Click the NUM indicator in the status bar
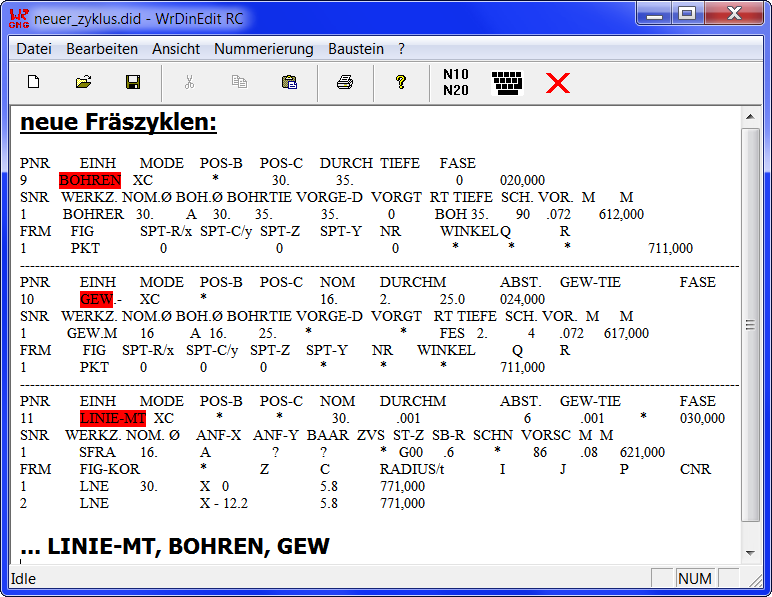Image resolution: width=772 pixels, height=597 pixels. [x=695, y=579]
